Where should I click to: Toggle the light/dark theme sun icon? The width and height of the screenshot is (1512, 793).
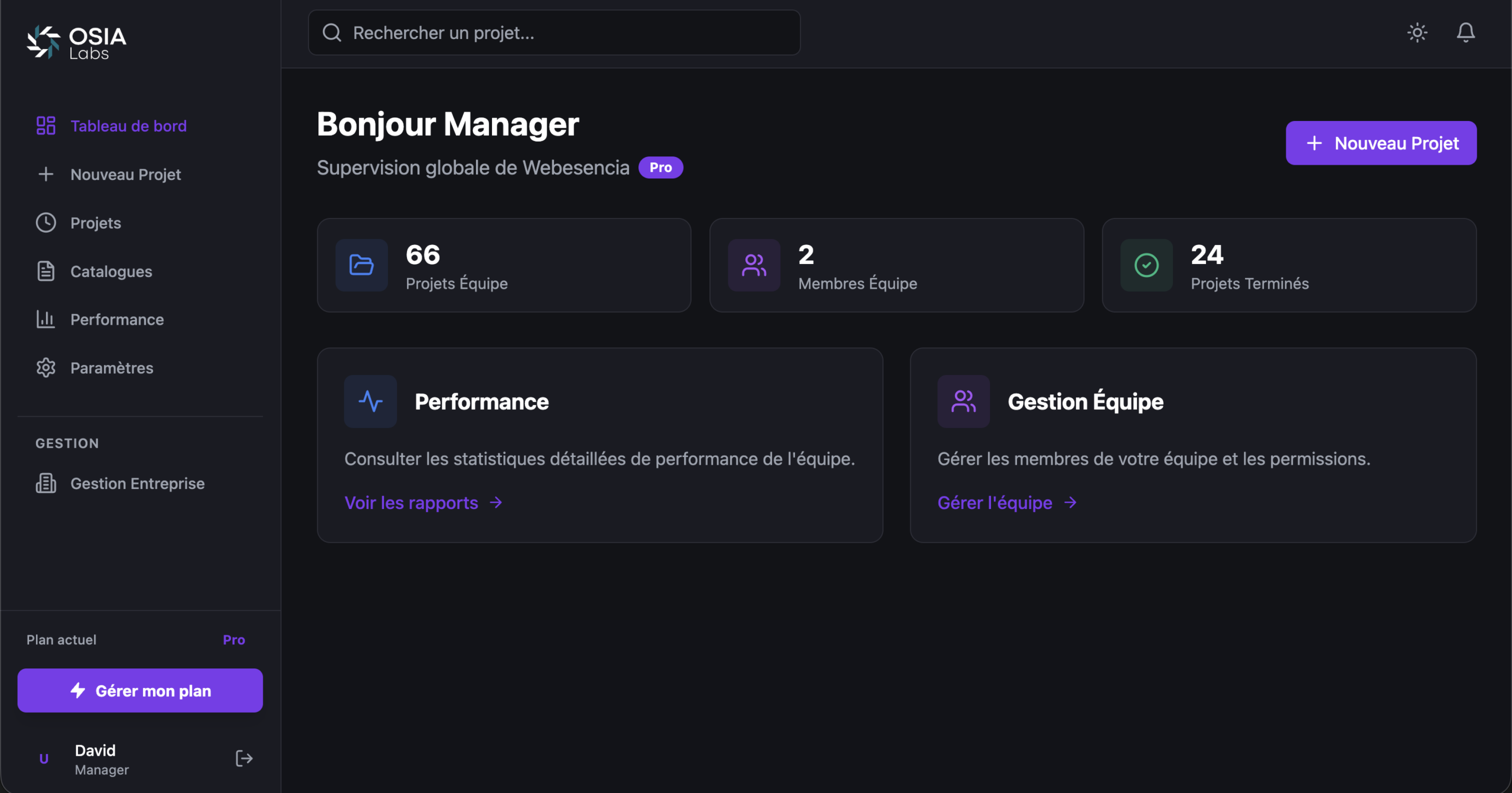pos(1417,32)
